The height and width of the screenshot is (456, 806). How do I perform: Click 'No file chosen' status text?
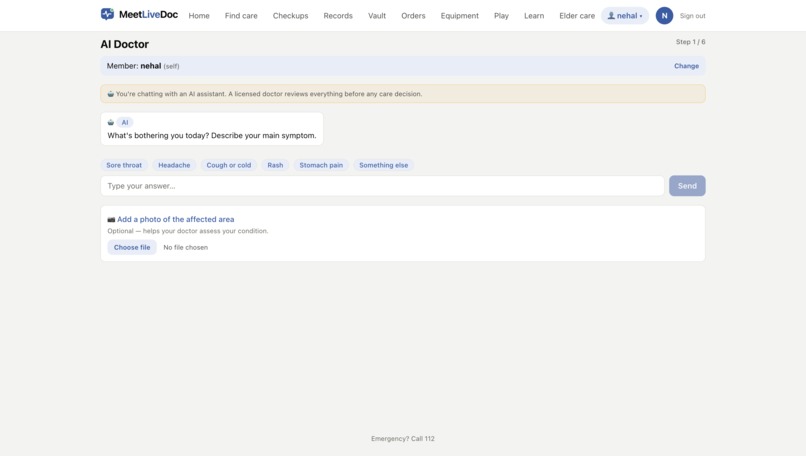(x=186, y=247)
